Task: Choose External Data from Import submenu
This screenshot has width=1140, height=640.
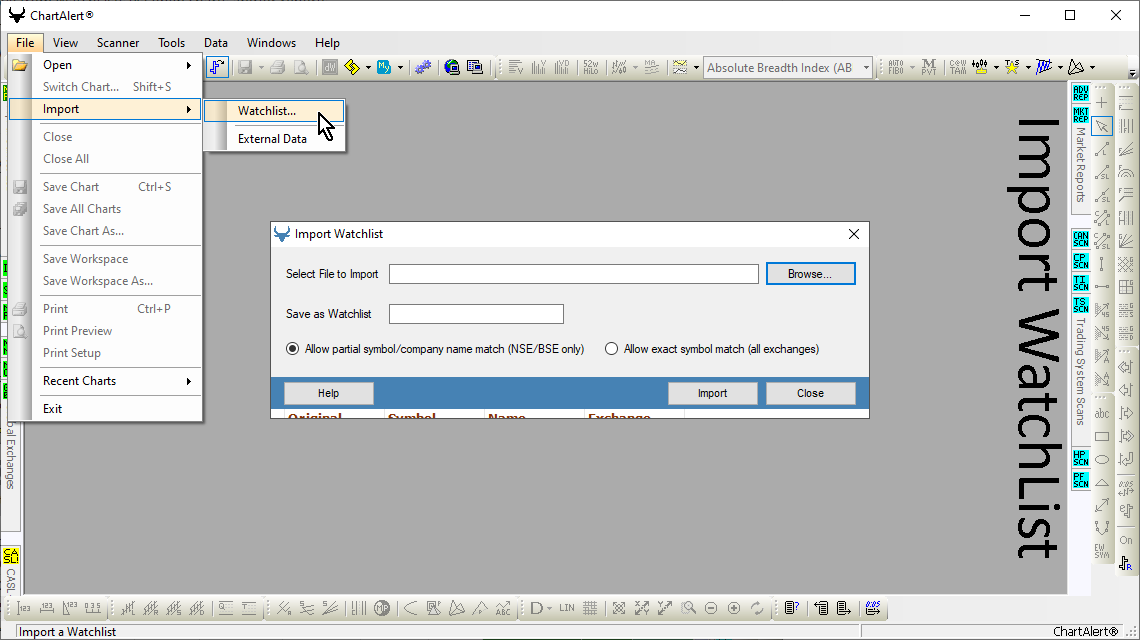Action: [274, 139]
